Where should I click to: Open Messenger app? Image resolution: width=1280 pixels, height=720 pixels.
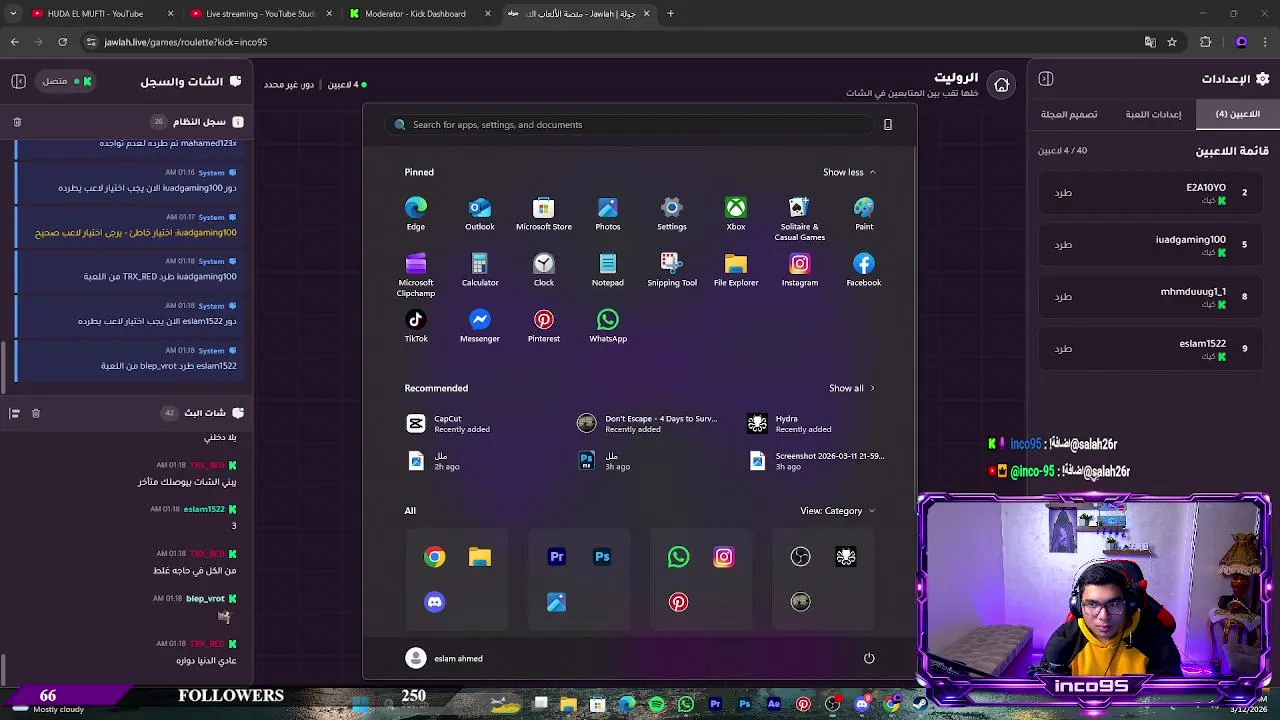point(480,325)
